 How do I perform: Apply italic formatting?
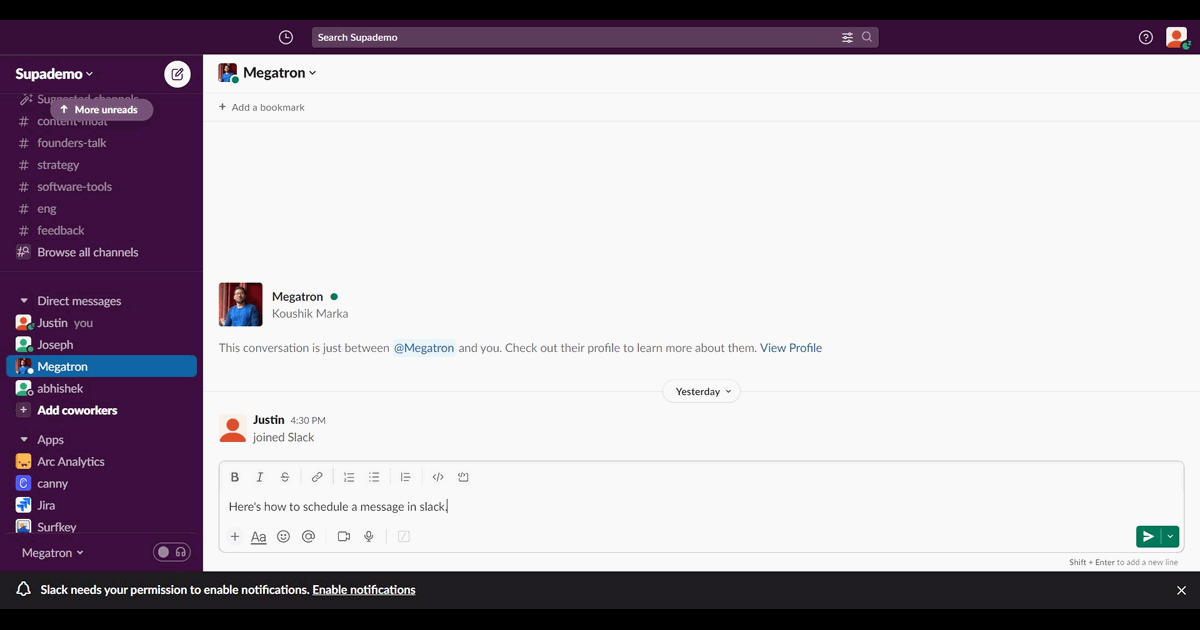pyautogui.click(x=260, y=477)
